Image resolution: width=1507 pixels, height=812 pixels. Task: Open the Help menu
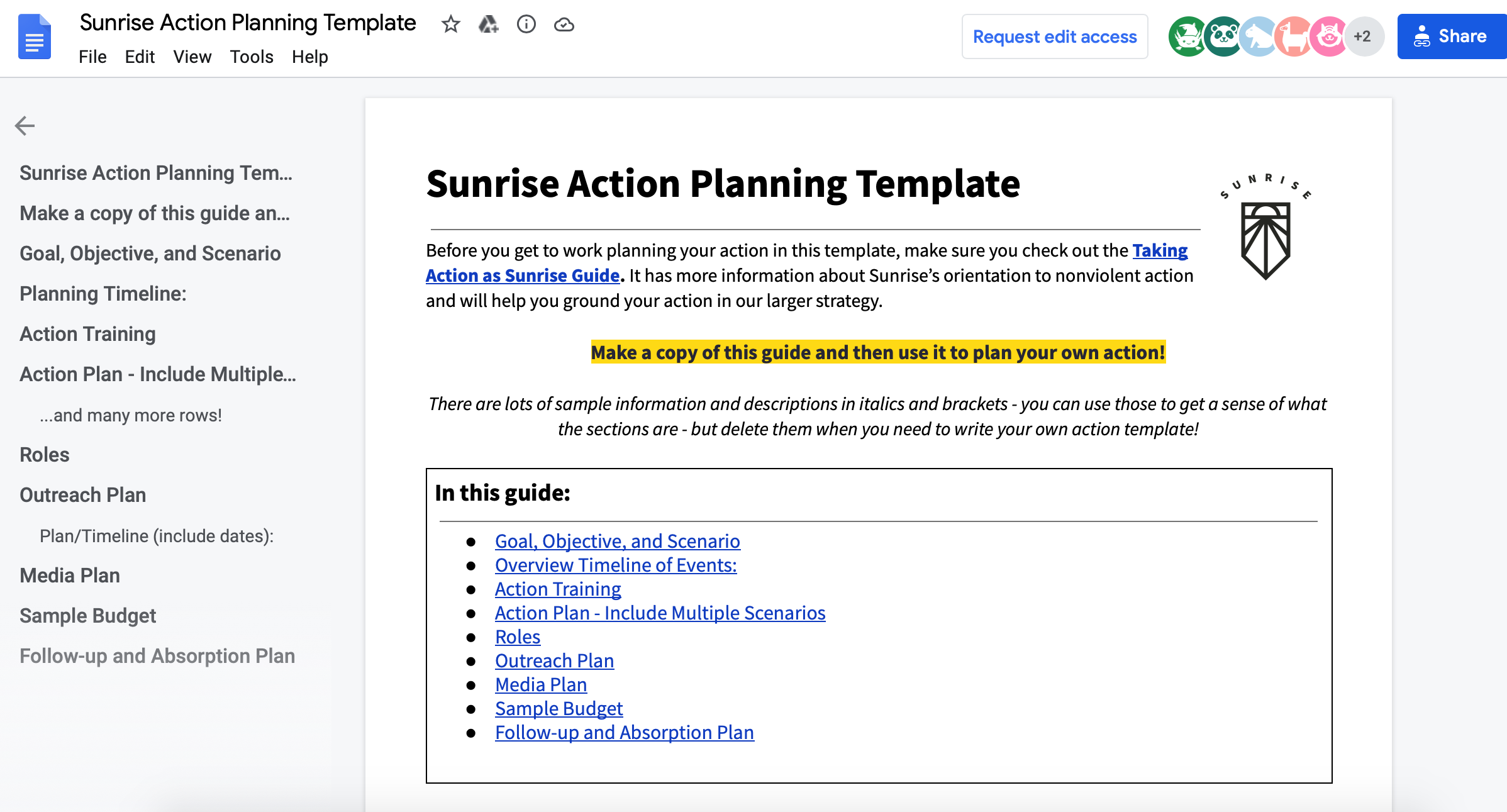click(x=310, y=57)
